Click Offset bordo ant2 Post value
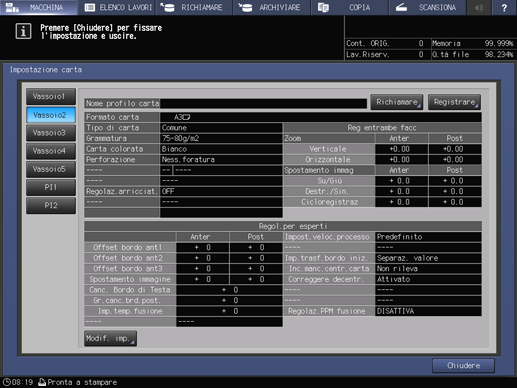 pyautogui.click(x=256, y=258)
